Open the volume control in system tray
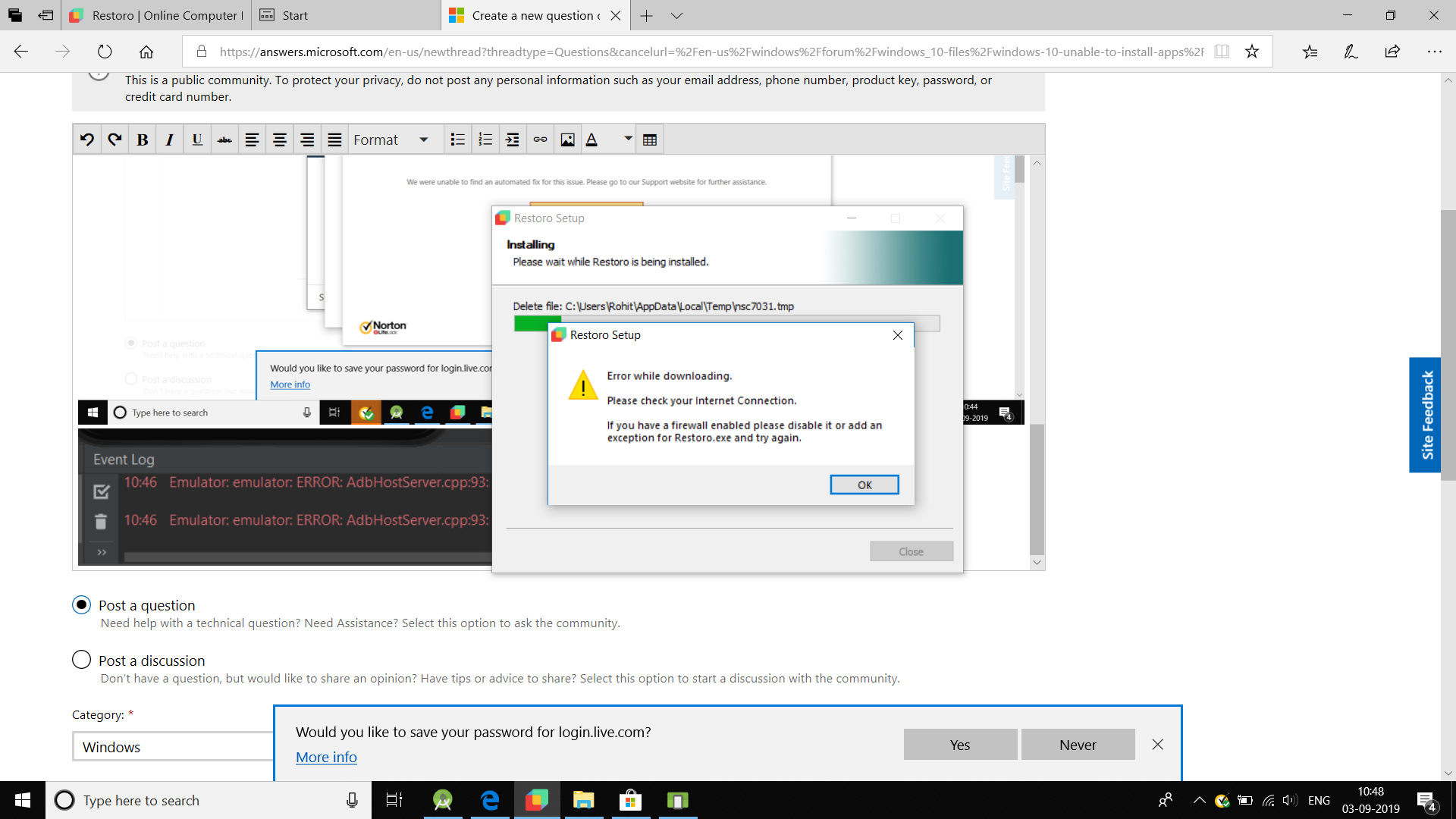This screenshot has width=1456, height=819. coord(1290,800)
